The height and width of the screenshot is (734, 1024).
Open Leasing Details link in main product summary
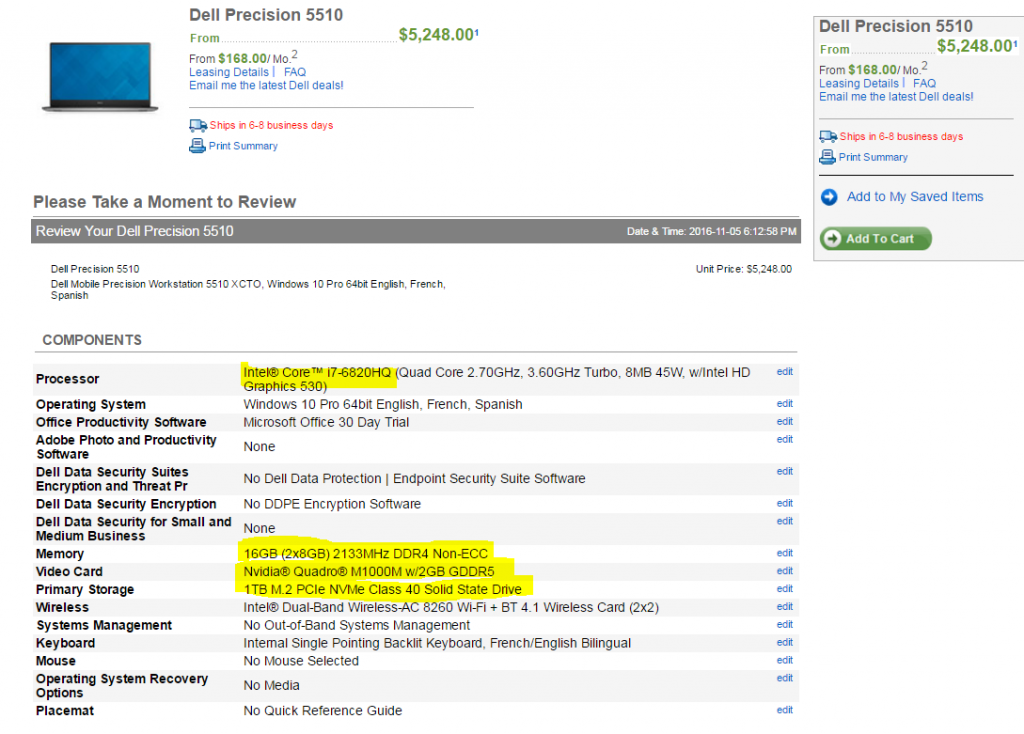(x=228, y=72)
